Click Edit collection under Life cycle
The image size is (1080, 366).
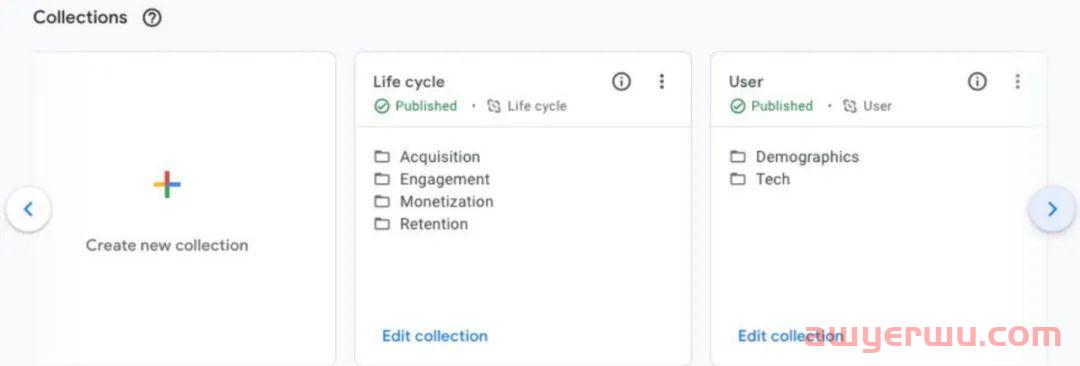(435, 336)
